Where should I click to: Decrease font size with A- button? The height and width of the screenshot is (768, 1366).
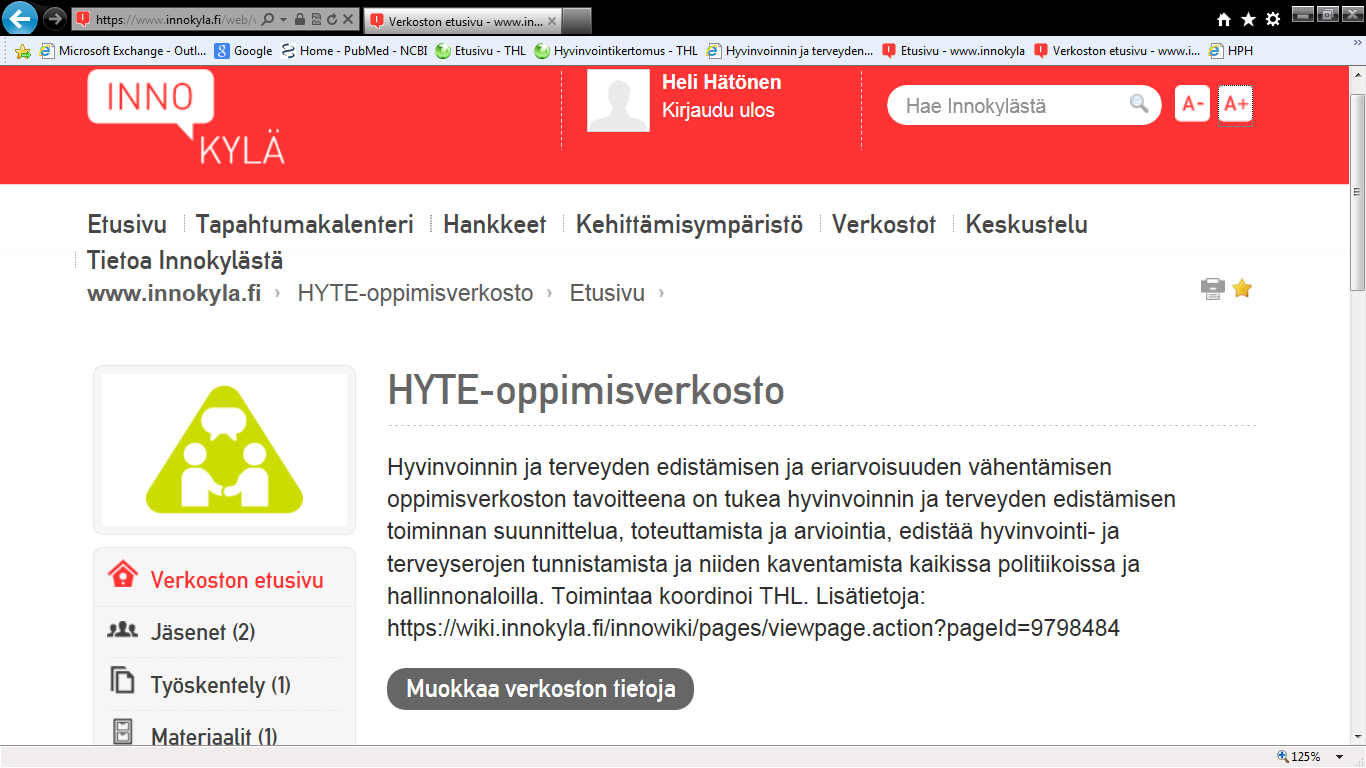[1192, 104]
